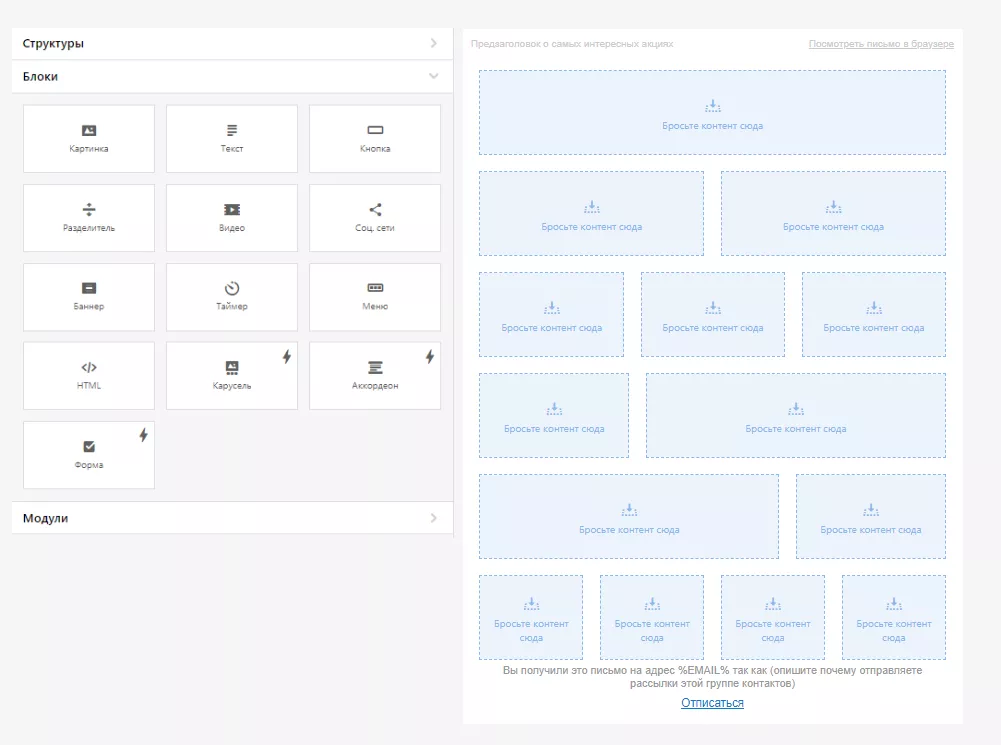Select third drop zone in three-column row
The width and height of the screenshot is (1001, 745).
tap(874, 314)
